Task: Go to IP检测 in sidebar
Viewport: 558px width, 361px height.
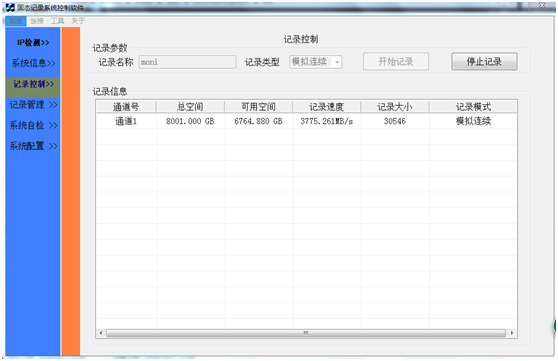Action: (x=33, y=43)
